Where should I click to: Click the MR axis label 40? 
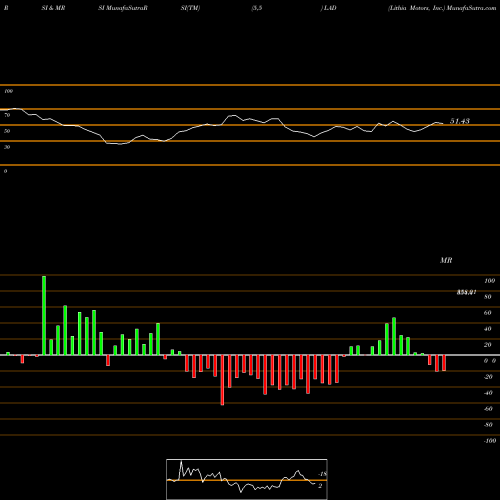[x=488, y=329]
